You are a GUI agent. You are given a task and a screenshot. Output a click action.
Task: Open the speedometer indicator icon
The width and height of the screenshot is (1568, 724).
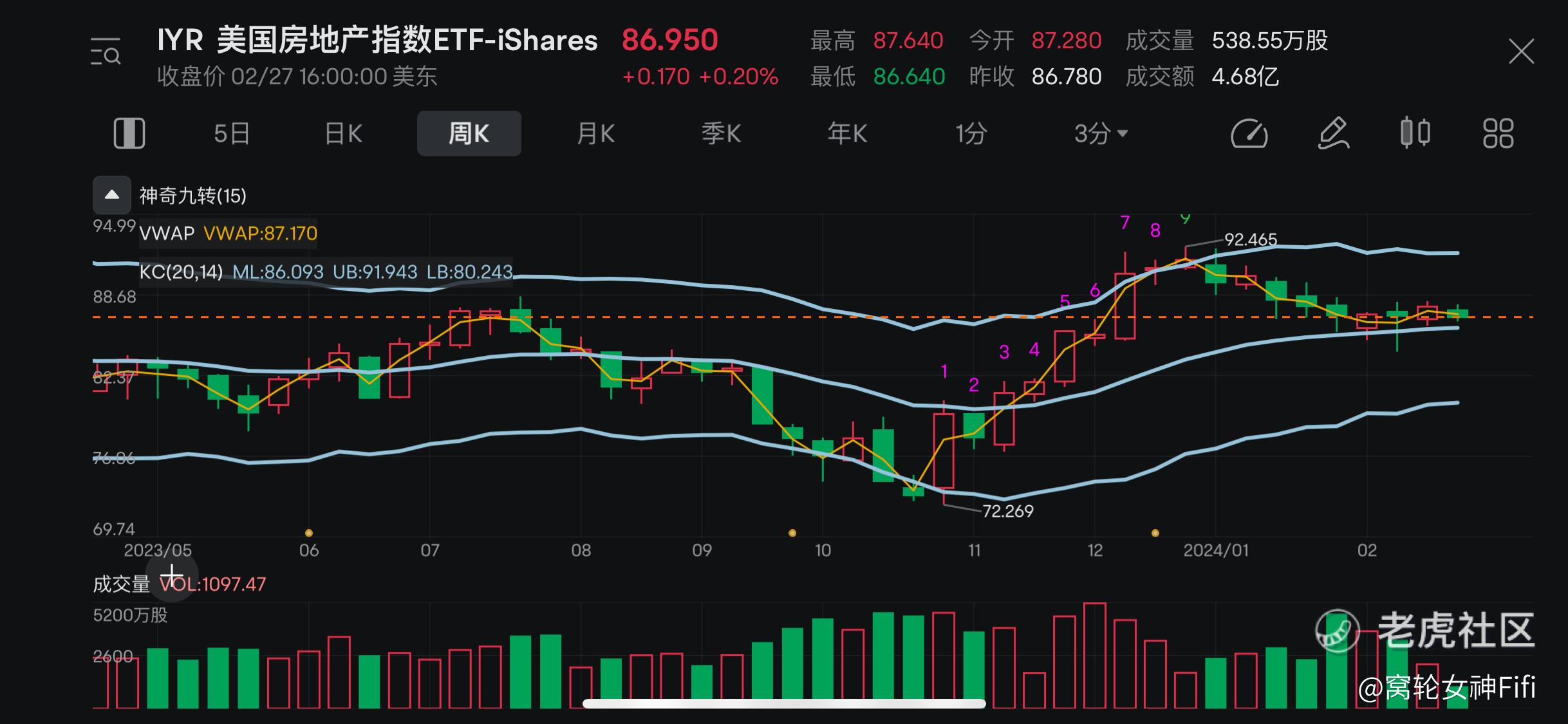click(x=1249, y=134)
